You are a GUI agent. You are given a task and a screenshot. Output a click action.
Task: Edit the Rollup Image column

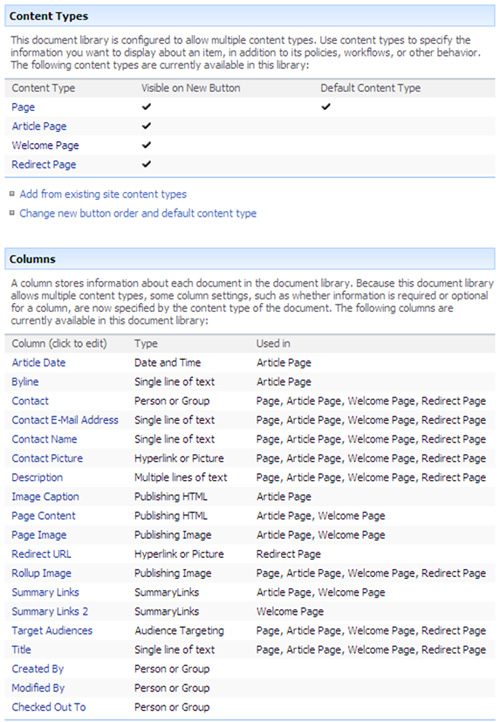tap(41, 573)
